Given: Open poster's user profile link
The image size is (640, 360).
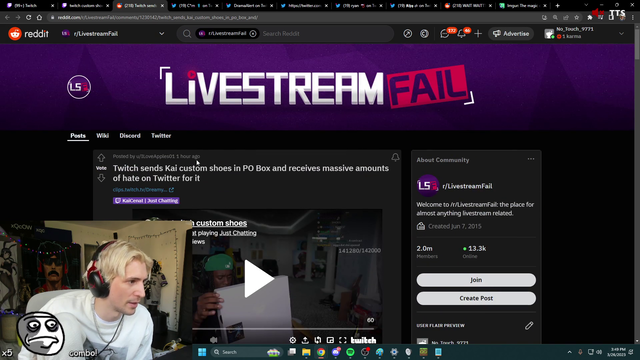Looking at the screenshot, I should point(155,156).
